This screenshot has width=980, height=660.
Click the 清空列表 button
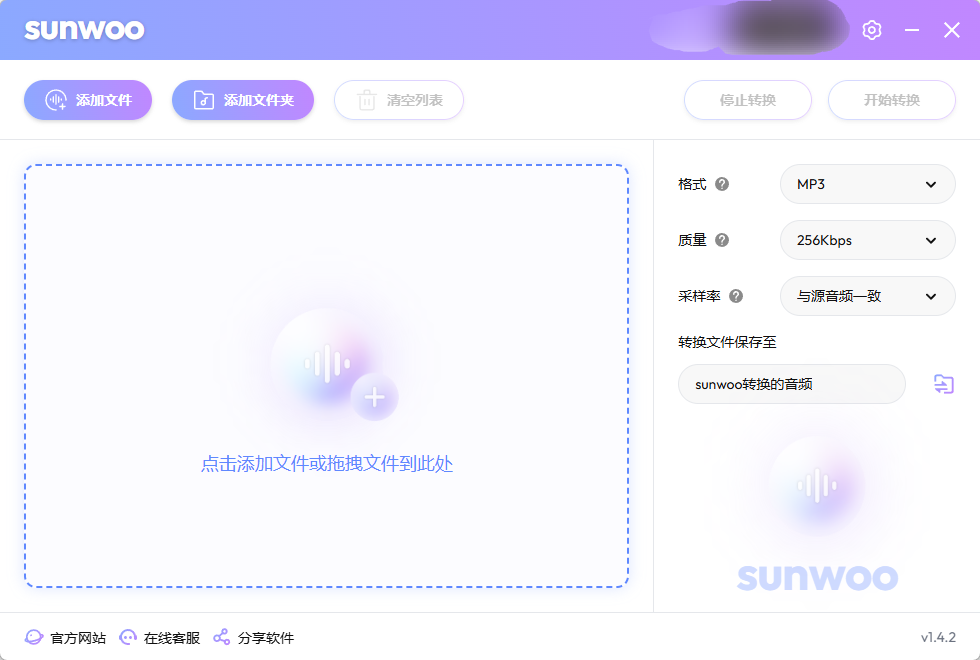tap(399, 100)
